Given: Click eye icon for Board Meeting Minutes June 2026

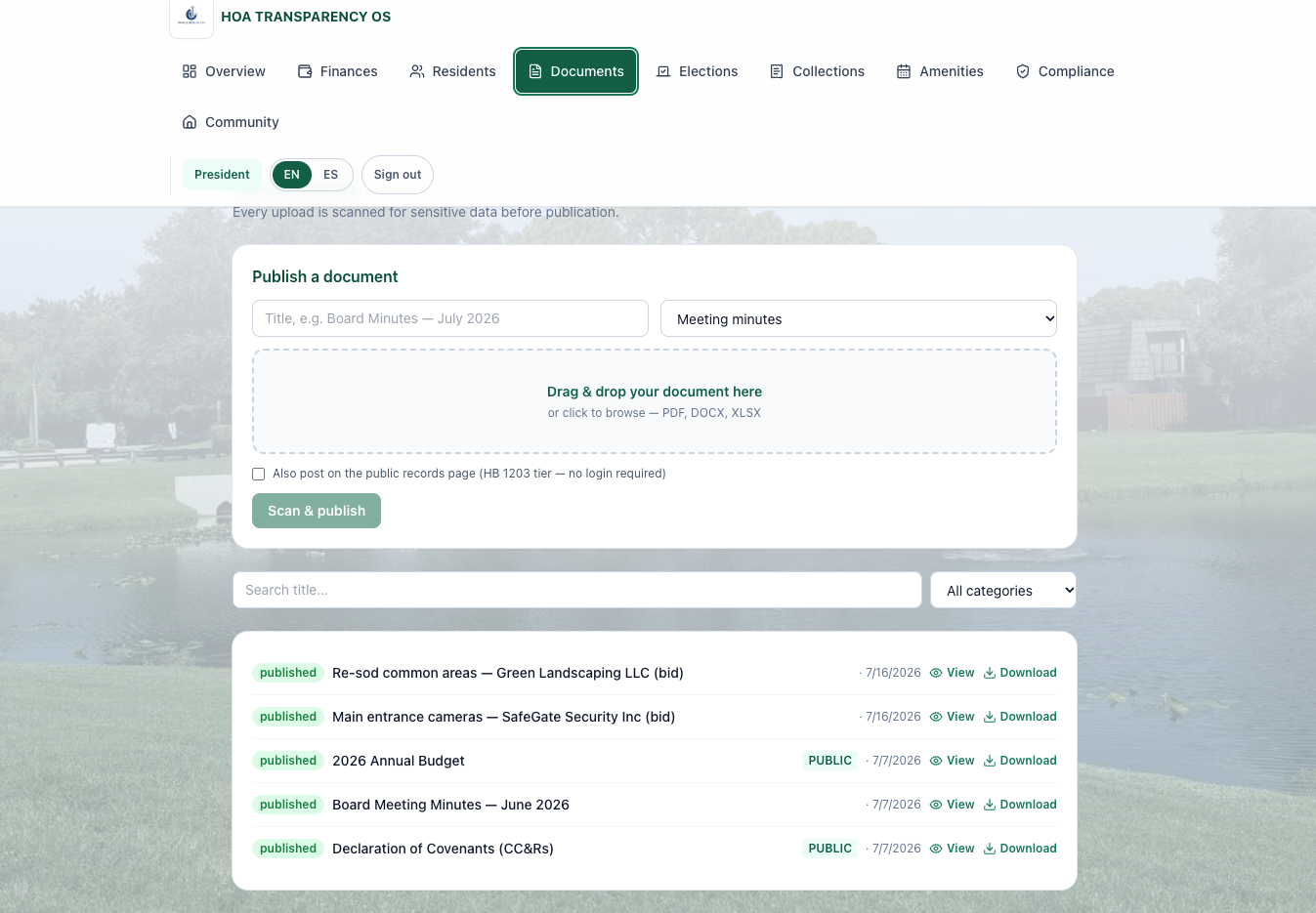Looking at the screenshot, I should click(x=936, y=805).
